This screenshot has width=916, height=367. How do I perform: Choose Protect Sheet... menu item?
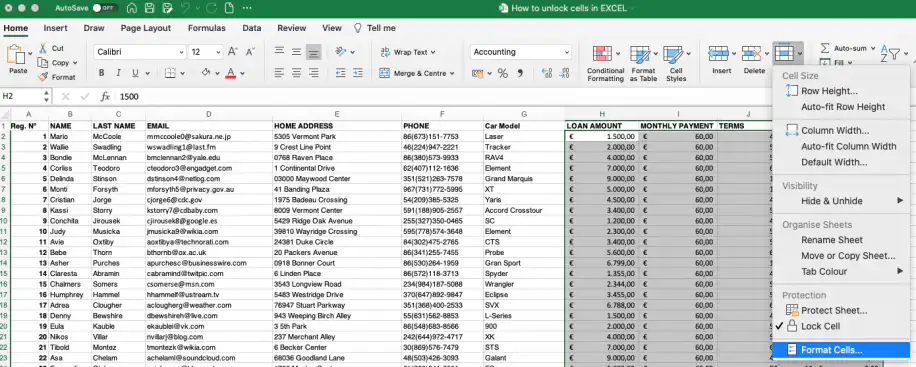click(842, 310)
